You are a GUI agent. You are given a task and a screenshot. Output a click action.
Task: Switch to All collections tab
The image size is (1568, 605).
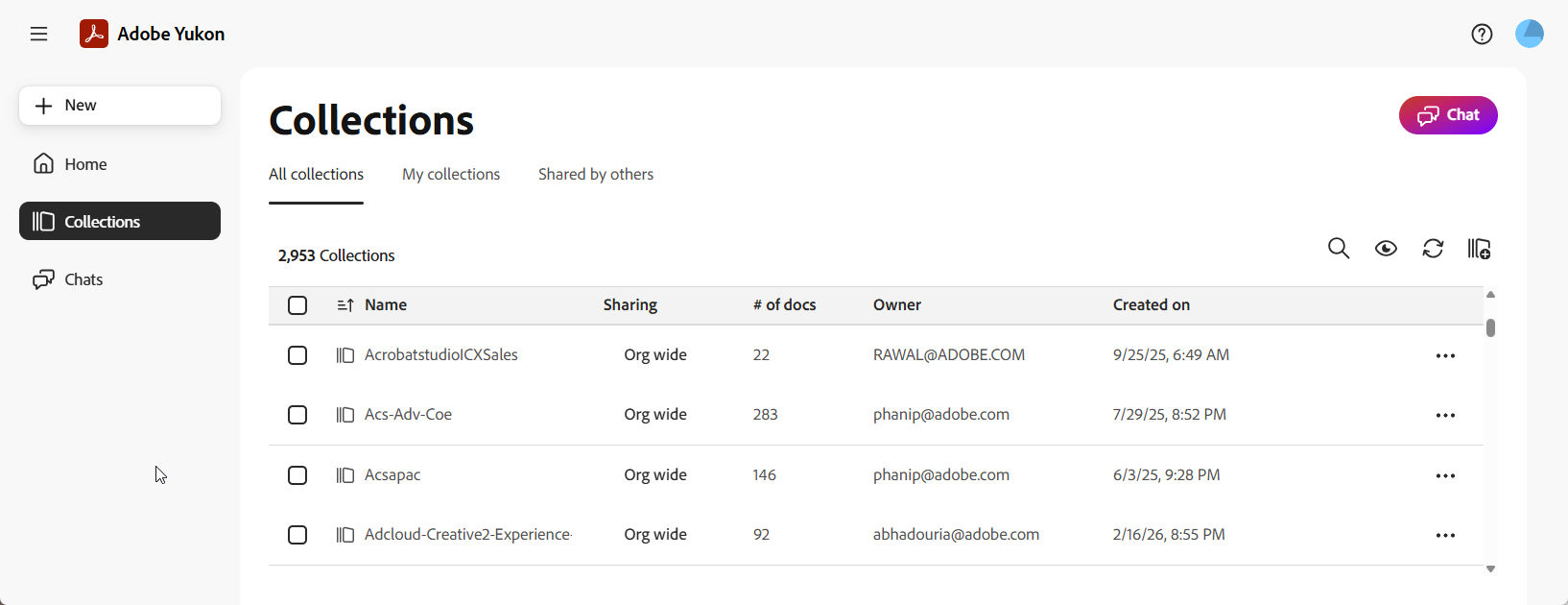(316, 175)
